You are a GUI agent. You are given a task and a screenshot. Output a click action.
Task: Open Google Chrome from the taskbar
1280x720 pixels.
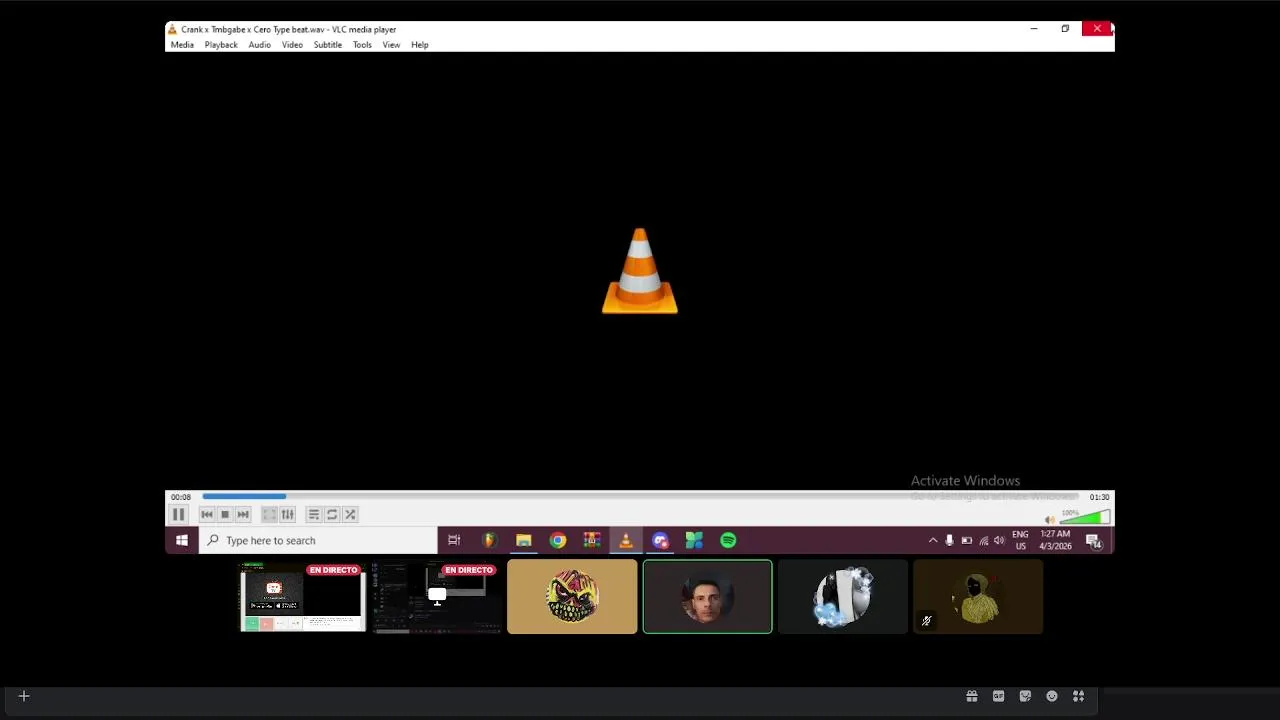(557, 541)
